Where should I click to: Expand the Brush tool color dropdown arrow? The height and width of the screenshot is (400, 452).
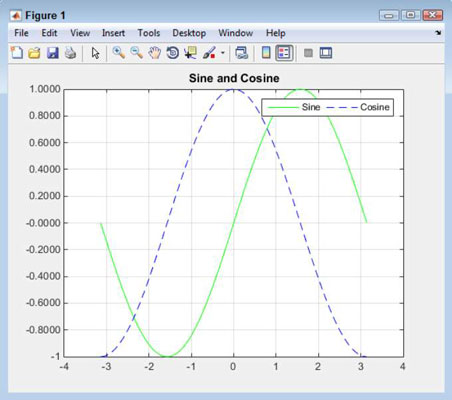[223, 53]
